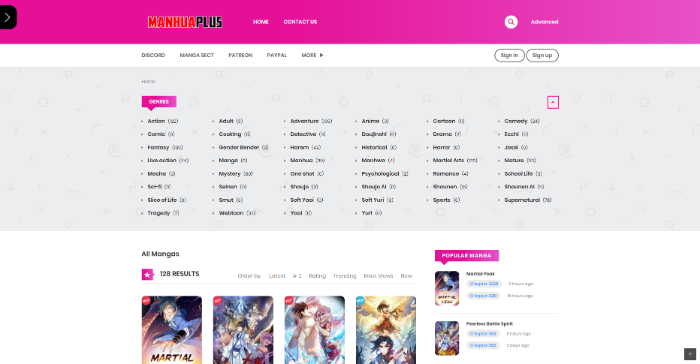Filter by the Action genre

tap(156, 121)
